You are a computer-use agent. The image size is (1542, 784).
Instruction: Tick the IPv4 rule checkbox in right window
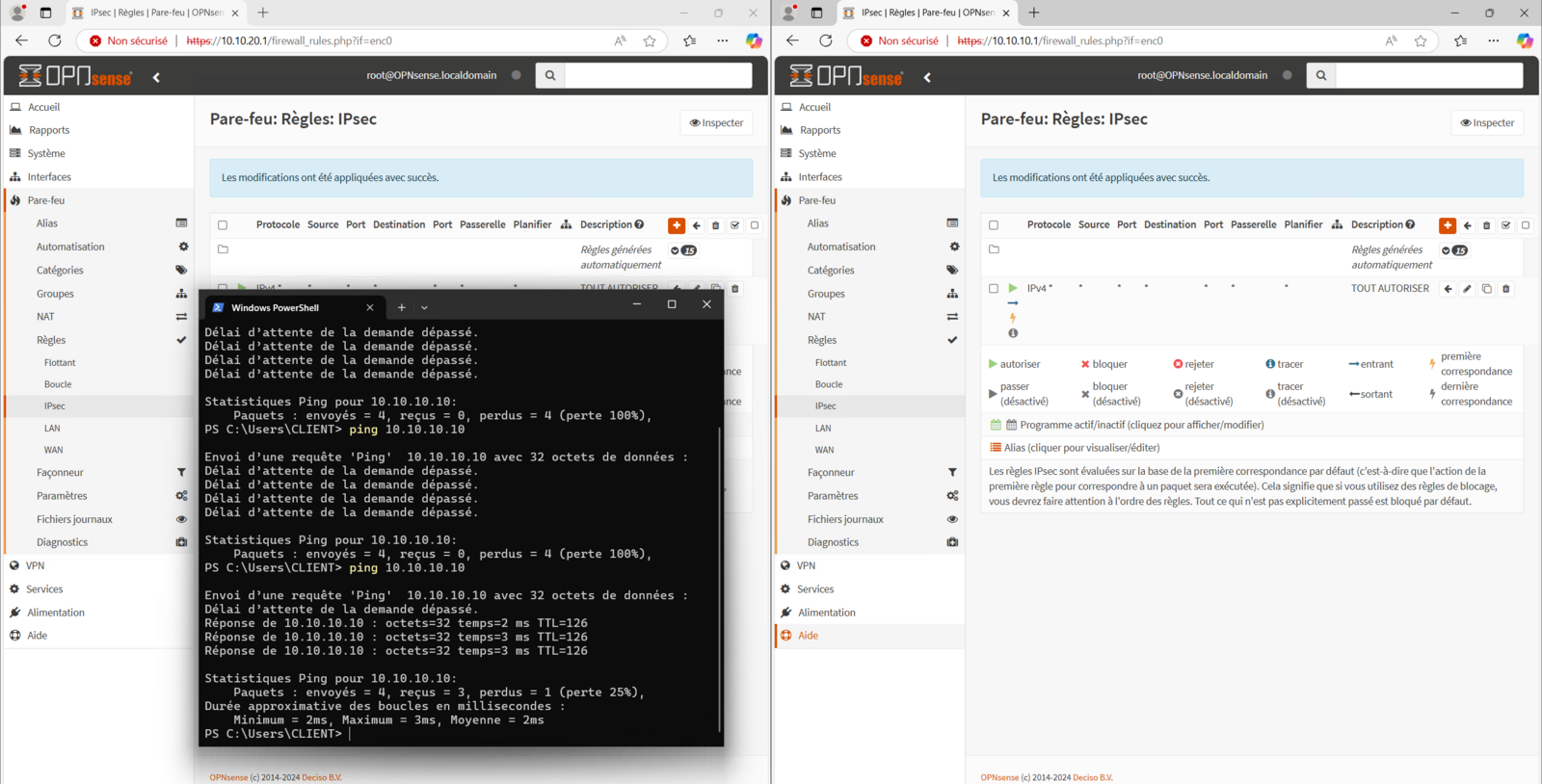[994, 288]
